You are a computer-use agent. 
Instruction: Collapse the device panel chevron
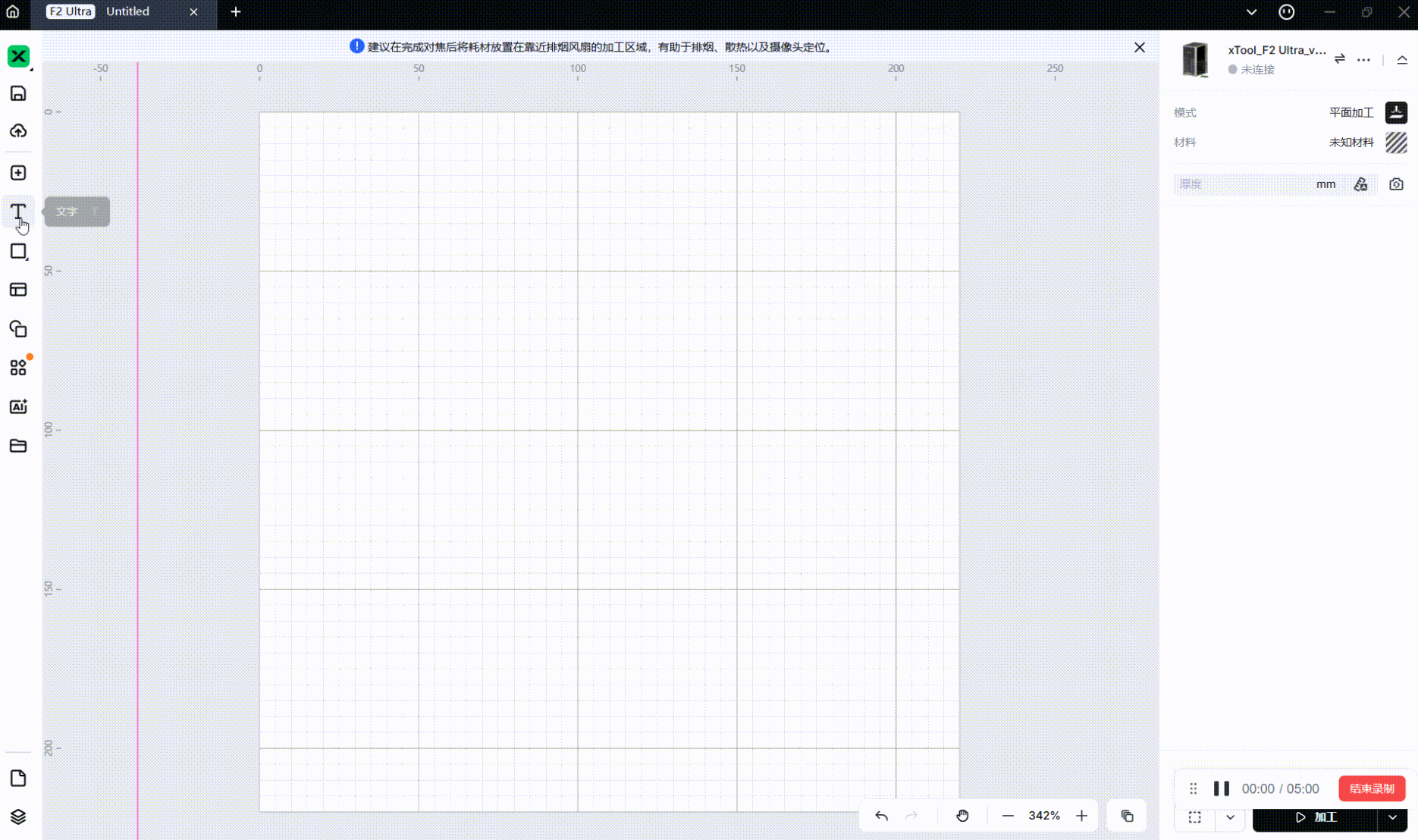click(x=1402, y=60)
